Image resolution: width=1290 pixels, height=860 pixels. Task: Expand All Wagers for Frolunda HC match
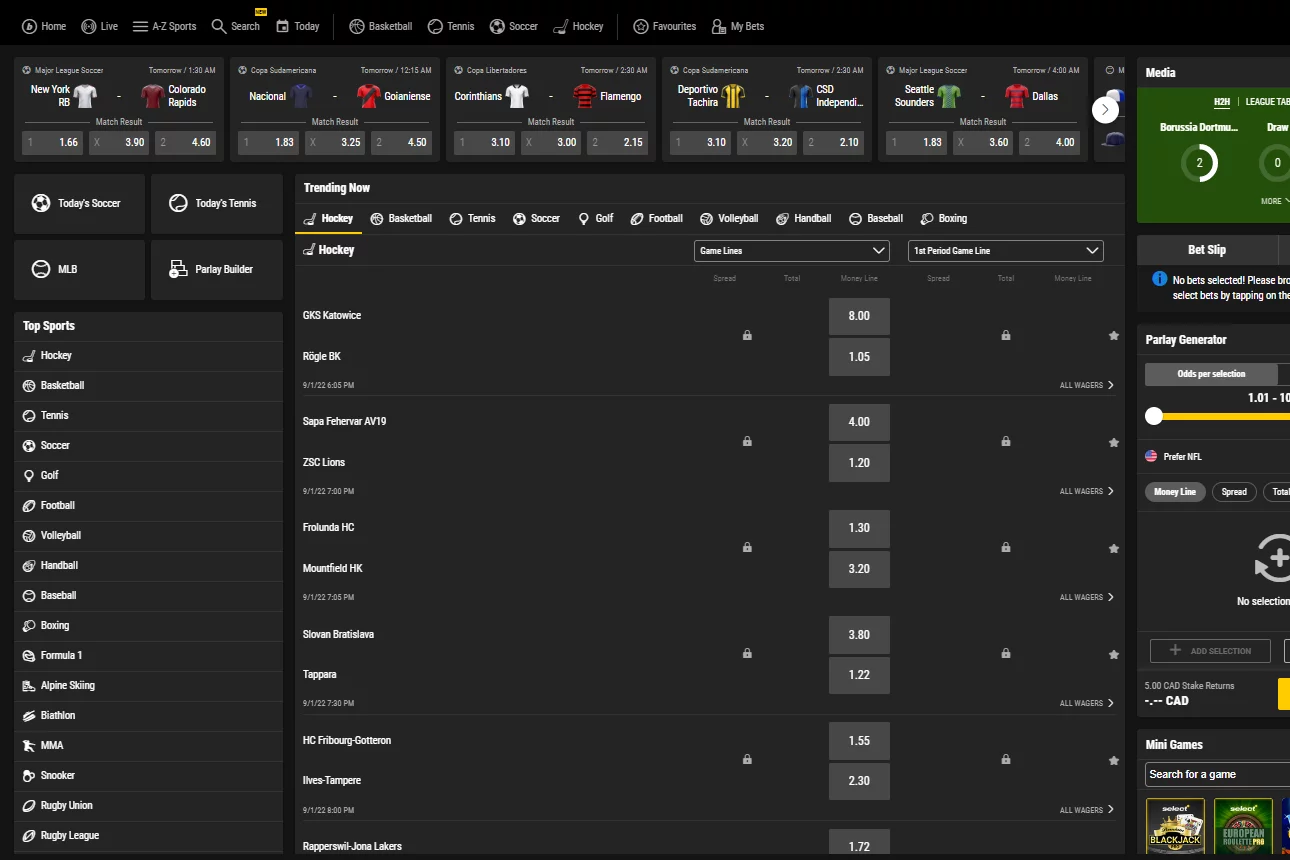(1087, 597)
